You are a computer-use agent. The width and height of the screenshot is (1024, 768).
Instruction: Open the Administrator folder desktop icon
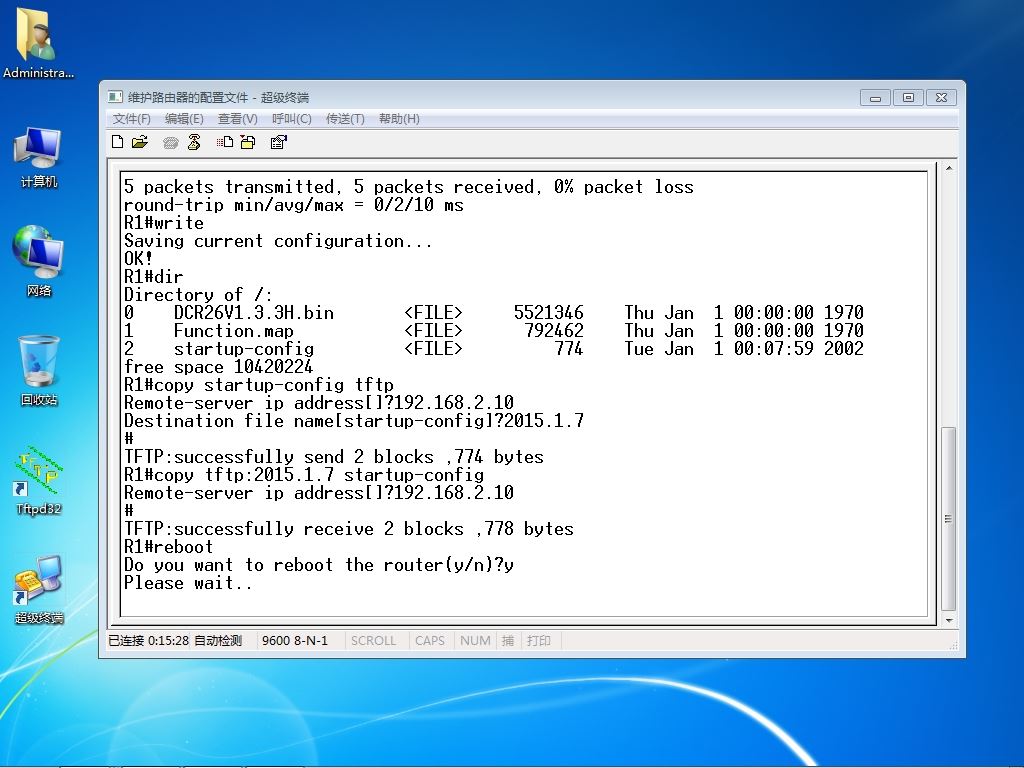coord(38,42)
